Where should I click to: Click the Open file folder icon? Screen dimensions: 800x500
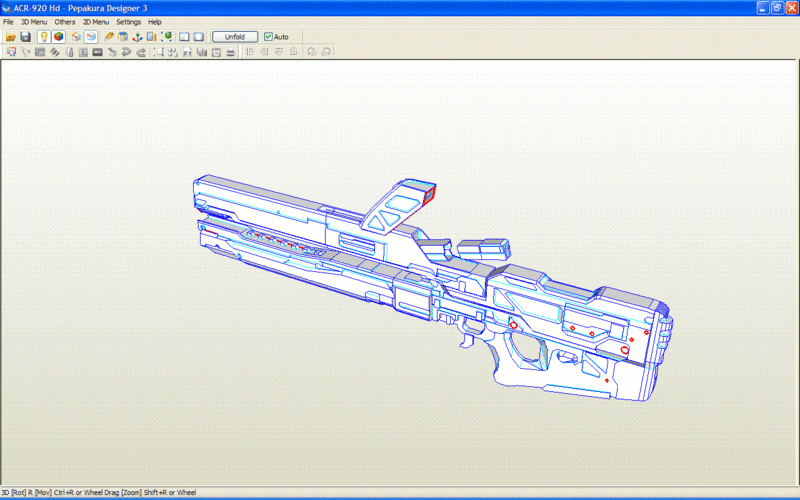pos(10,37)
